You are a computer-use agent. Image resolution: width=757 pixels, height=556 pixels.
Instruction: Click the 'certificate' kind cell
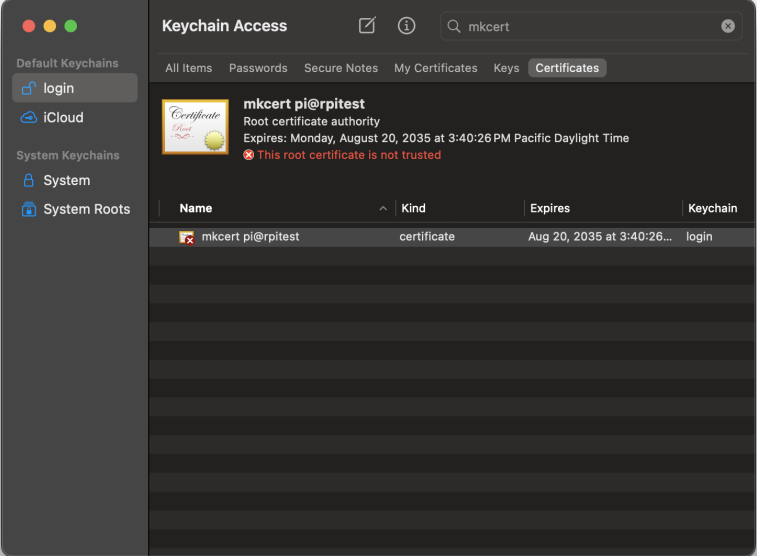[x=427, y=236]
